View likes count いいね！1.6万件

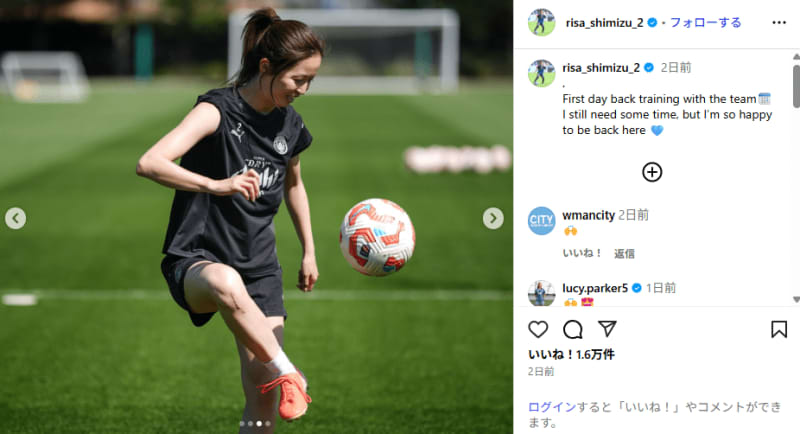point(571,354)
